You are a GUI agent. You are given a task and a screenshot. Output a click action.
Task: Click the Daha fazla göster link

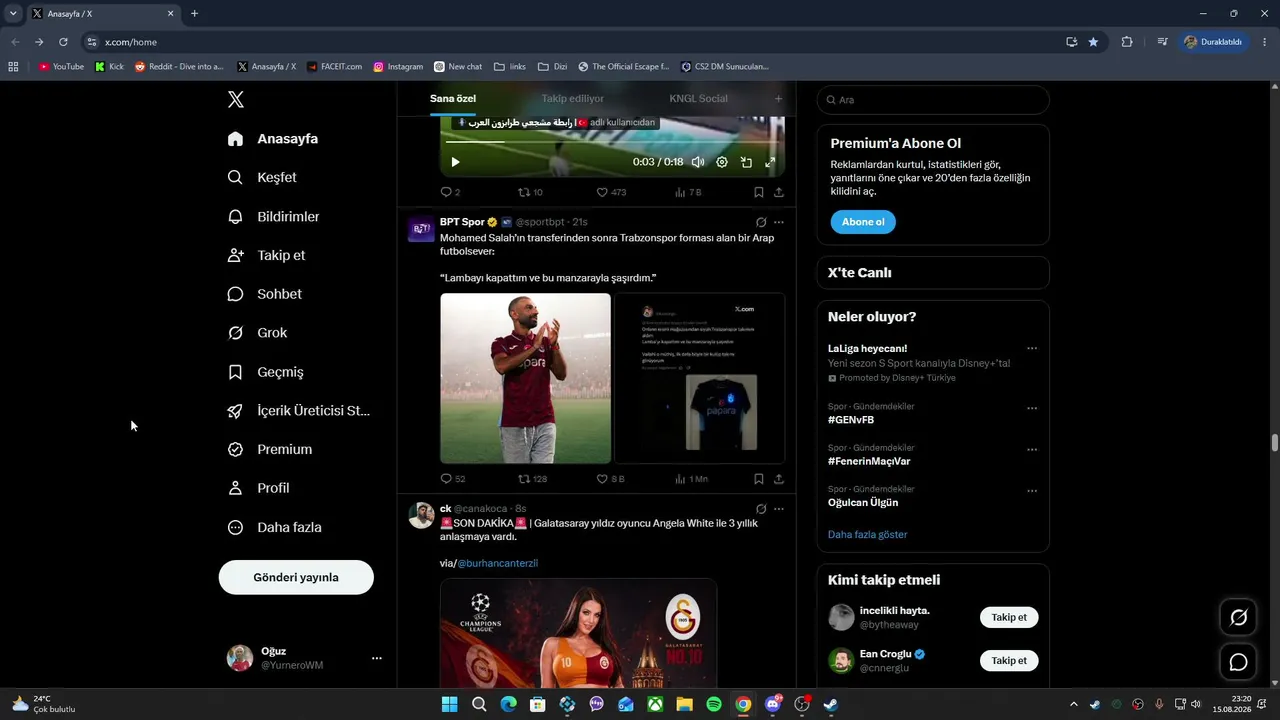868,535
